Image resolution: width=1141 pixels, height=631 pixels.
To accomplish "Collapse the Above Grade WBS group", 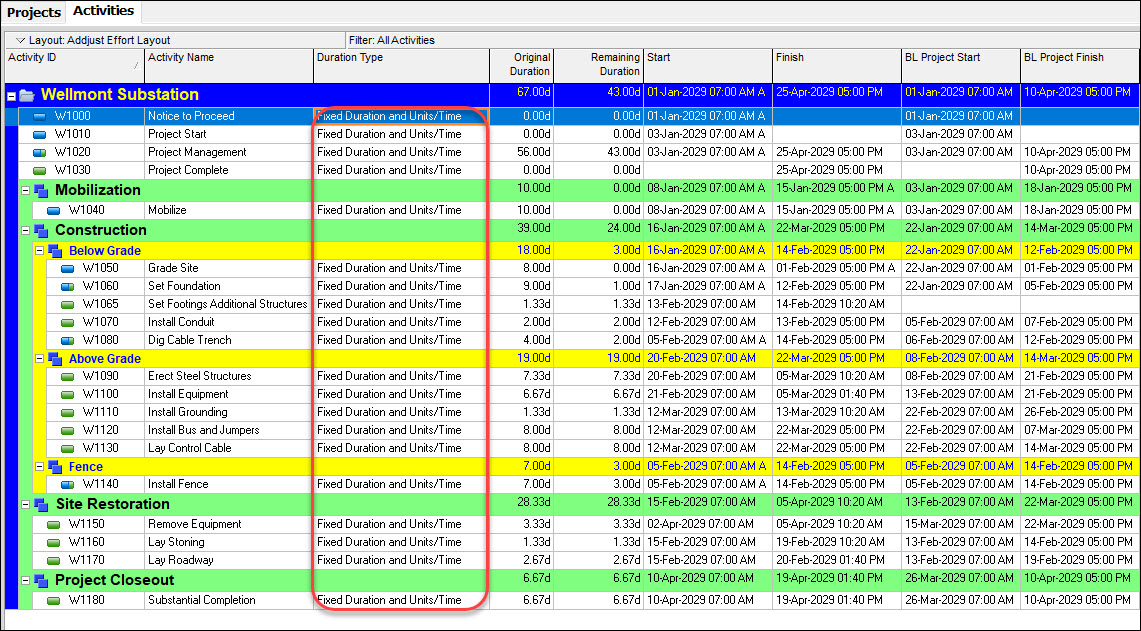I will (40, 359).
